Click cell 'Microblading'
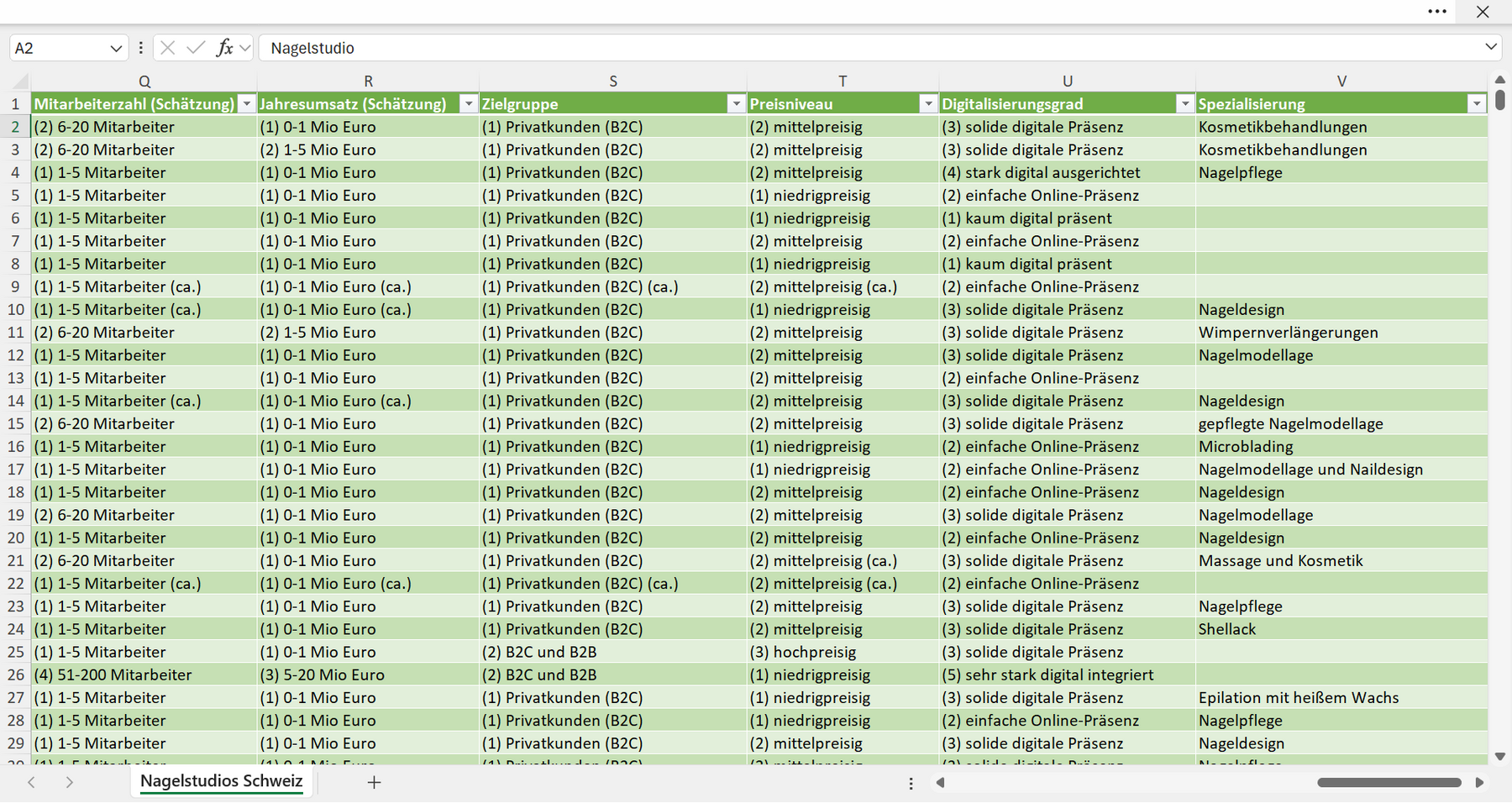This screenshot has height=803, width=1512. 1341,446
